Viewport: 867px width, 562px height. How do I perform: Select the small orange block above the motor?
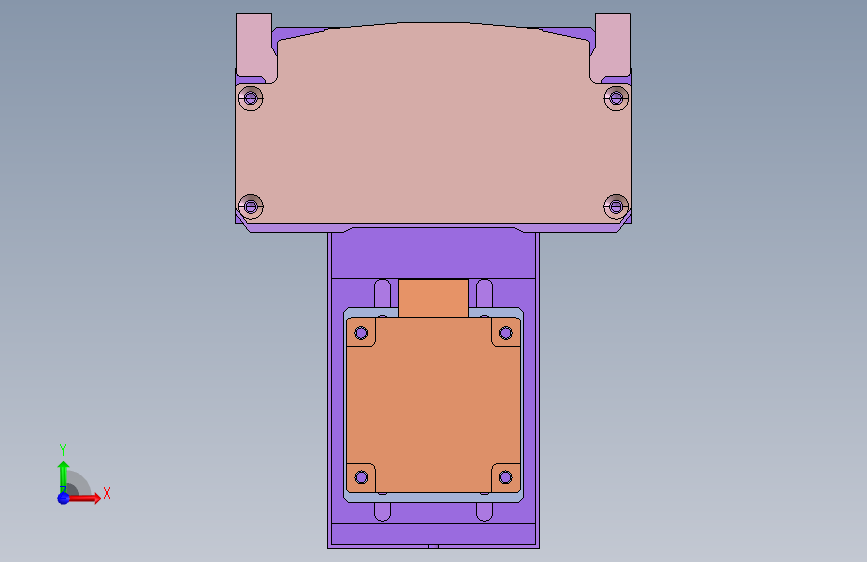[433, 298]
